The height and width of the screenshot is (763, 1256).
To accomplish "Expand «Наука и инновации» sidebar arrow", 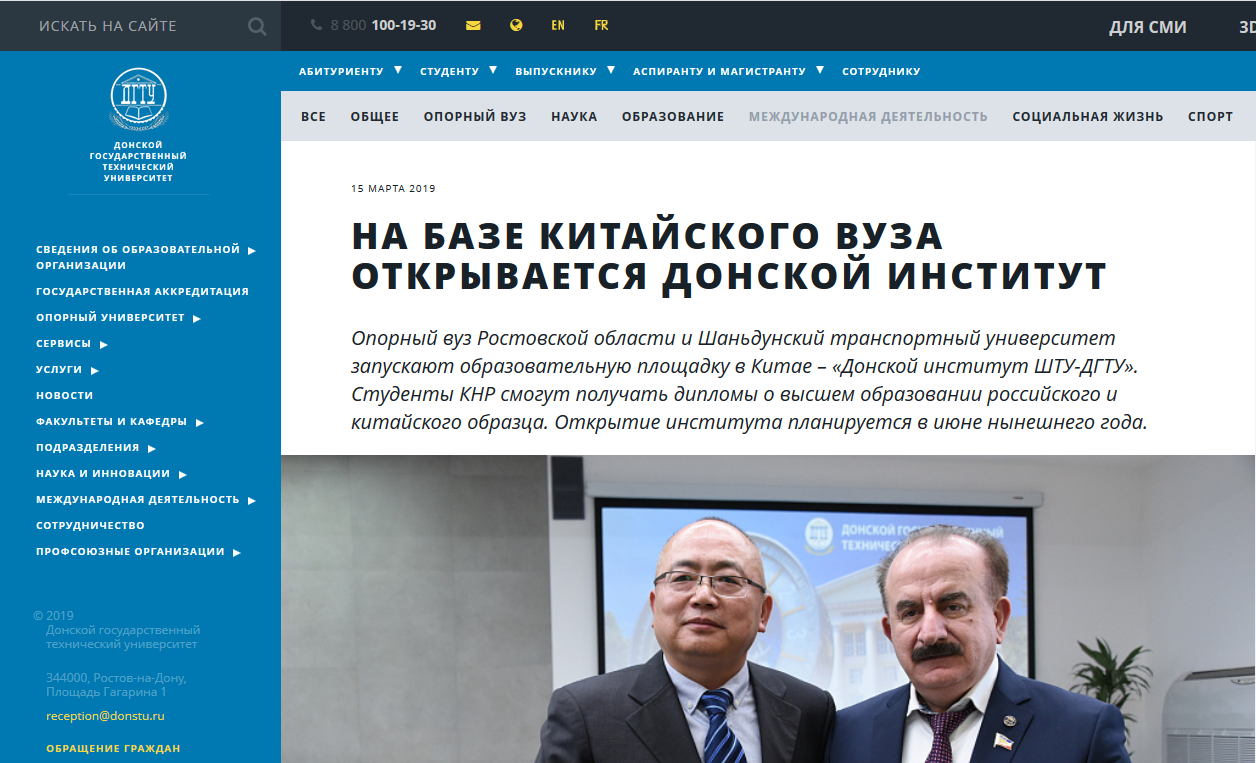I will pos(183,475).
